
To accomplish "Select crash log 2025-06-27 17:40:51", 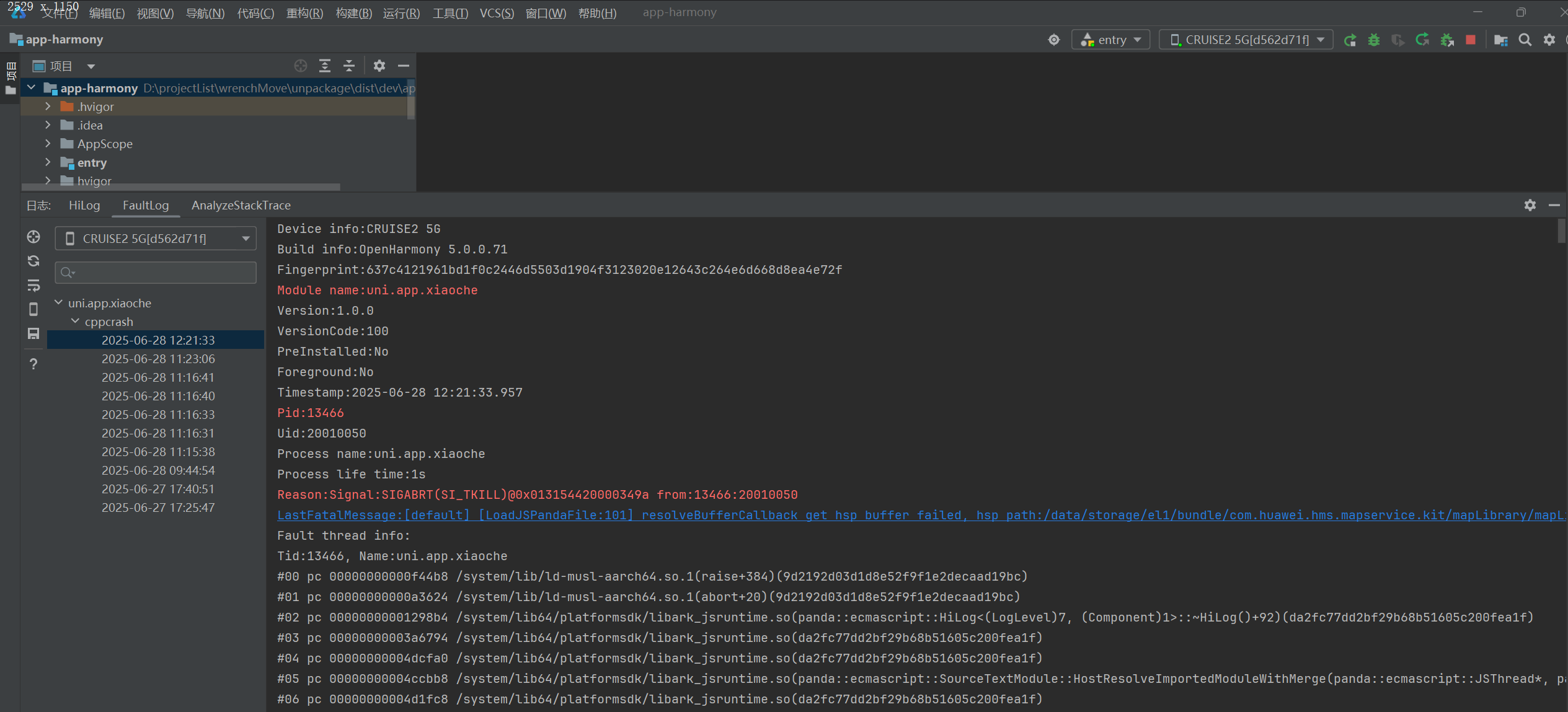I will [x=158, y=489].
